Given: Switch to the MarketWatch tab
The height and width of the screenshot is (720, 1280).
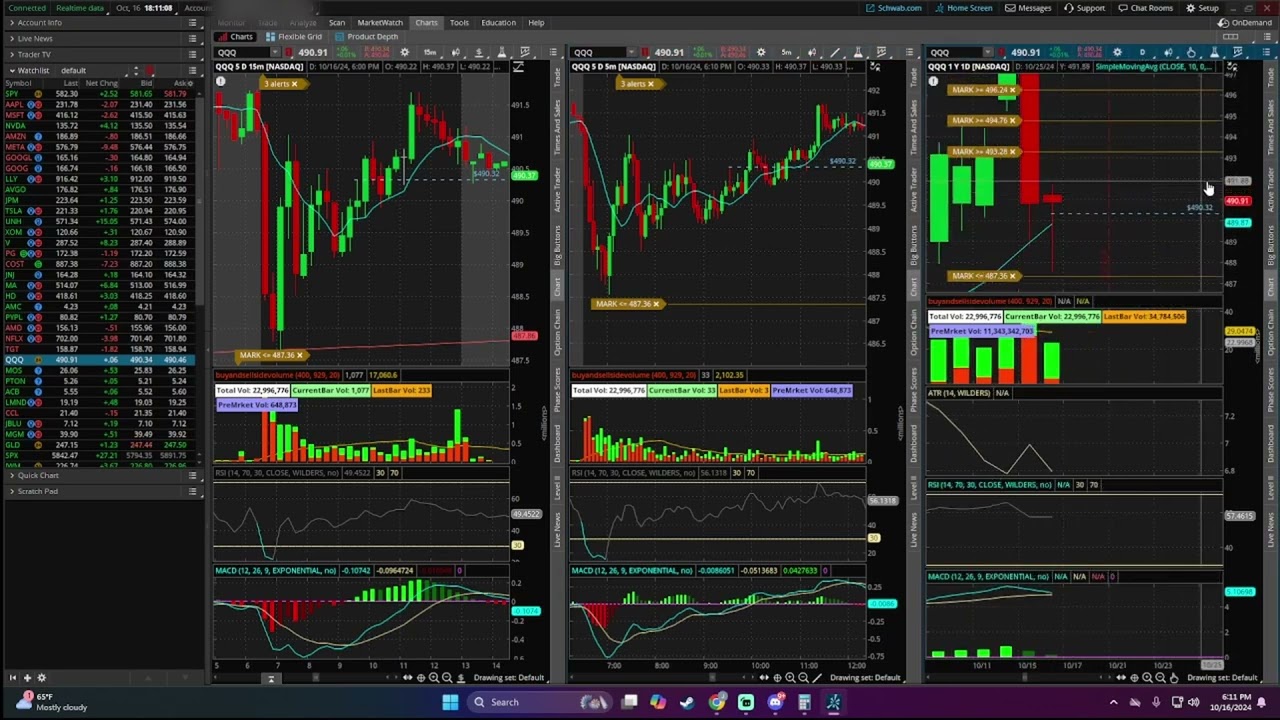Looking at the screenshot, I should click(380, 22).
